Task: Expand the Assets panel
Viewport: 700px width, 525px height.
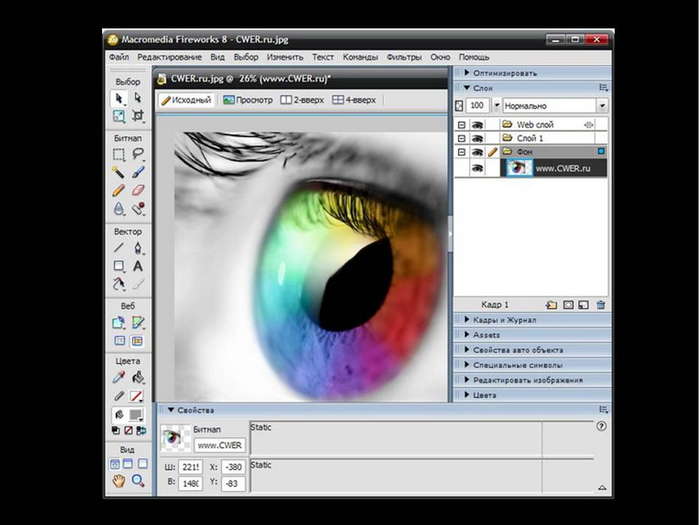Action: (x=467, y=335)
